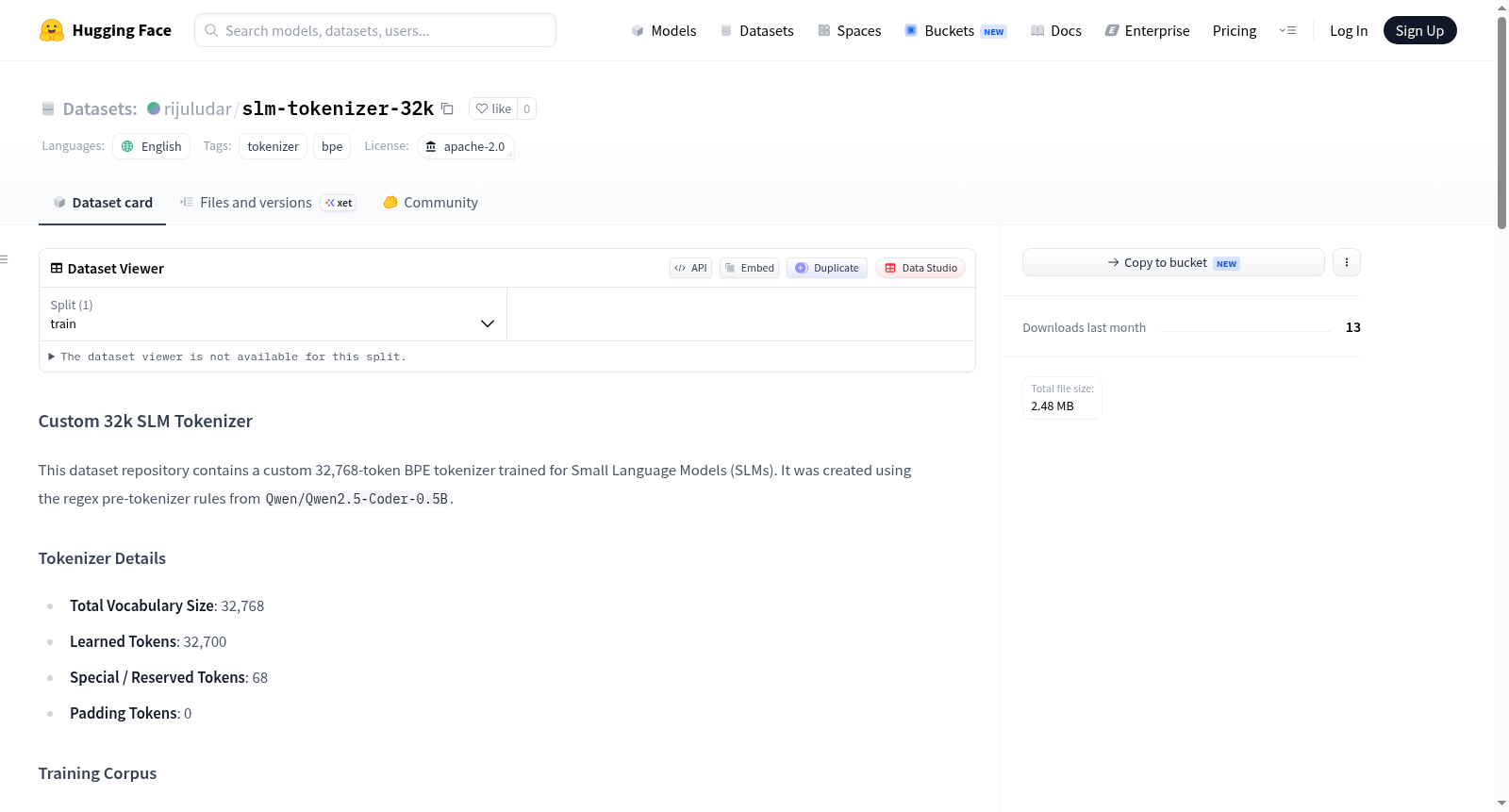Open the more options three-dot menu
1509x812 pixels.
1347,262
